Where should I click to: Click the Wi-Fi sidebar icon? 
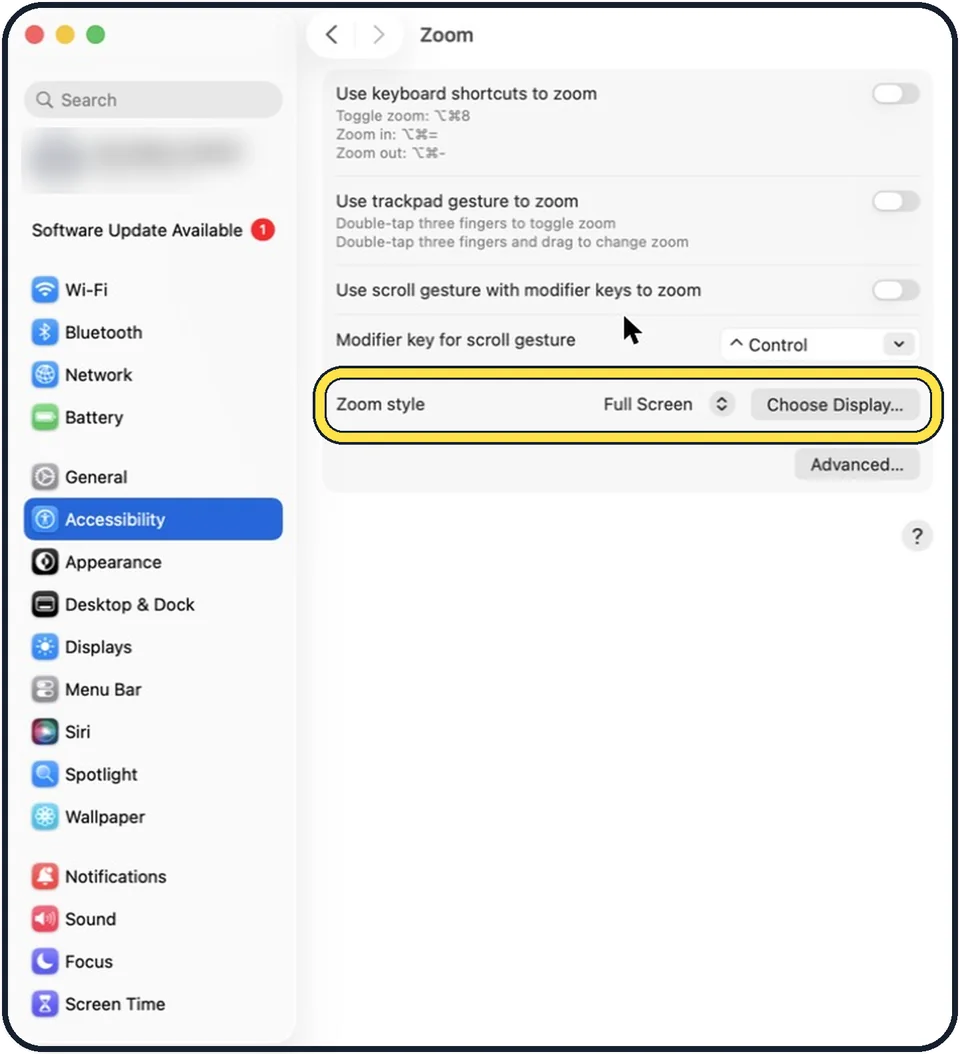pyautogui.click(x=45, y=290)
